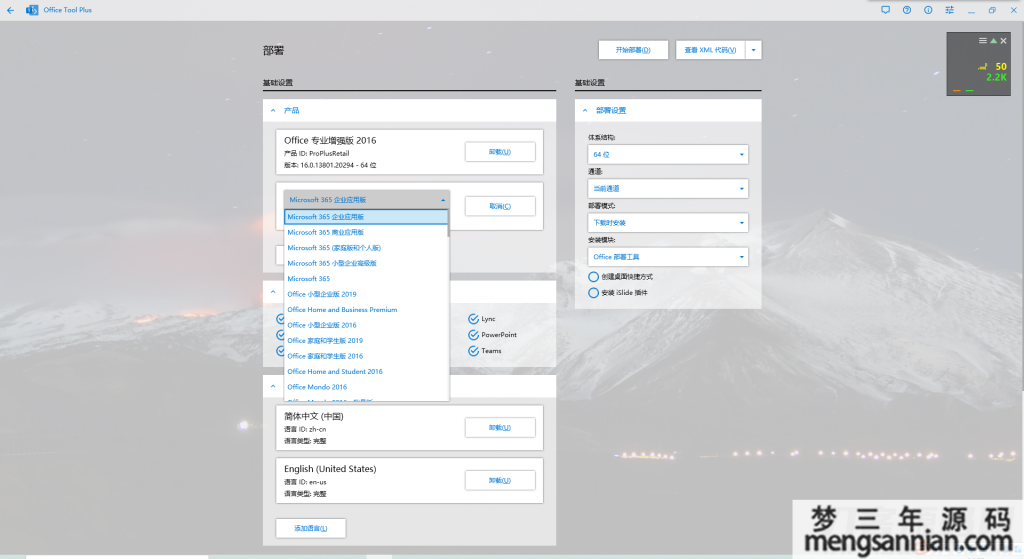The width and height of the screenshot is (1024, 559).
Task: Click the 取消(C) button
Action: [x=500, y=206]
